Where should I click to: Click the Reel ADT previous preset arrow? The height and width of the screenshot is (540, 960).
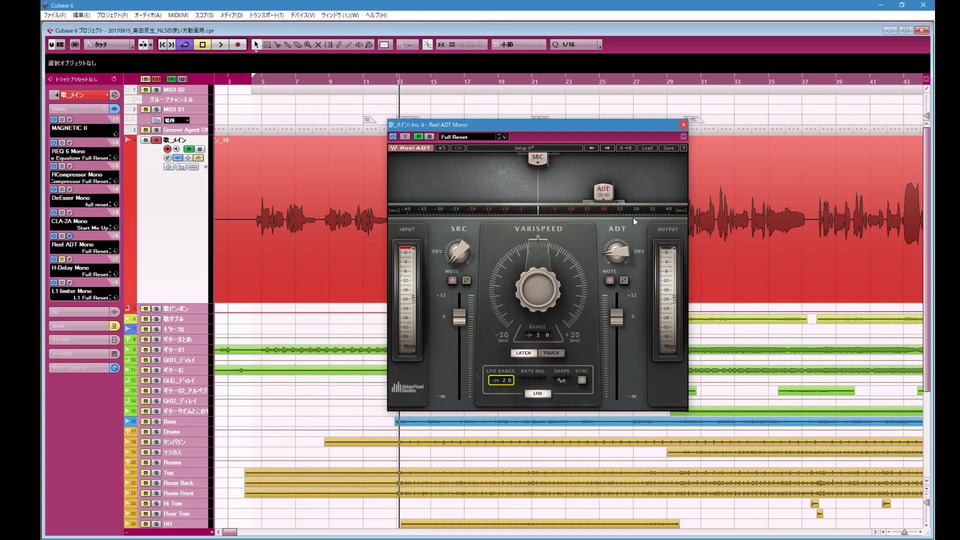pyautogui.click(x=591, y=148)
